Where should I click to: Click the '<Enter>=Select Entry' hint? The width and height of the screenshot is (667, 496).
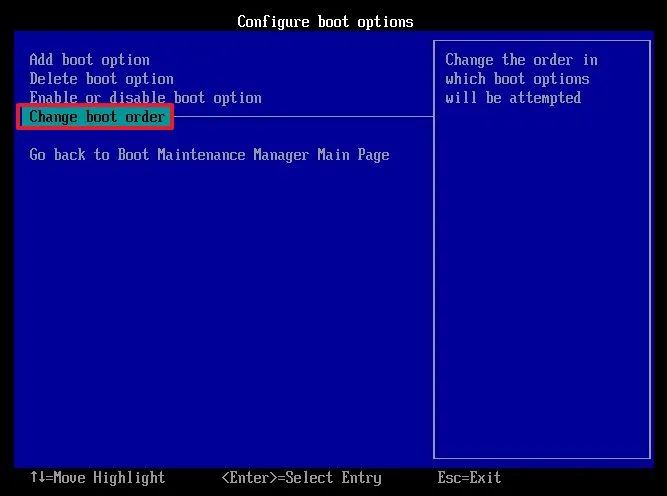click(302, 478)
